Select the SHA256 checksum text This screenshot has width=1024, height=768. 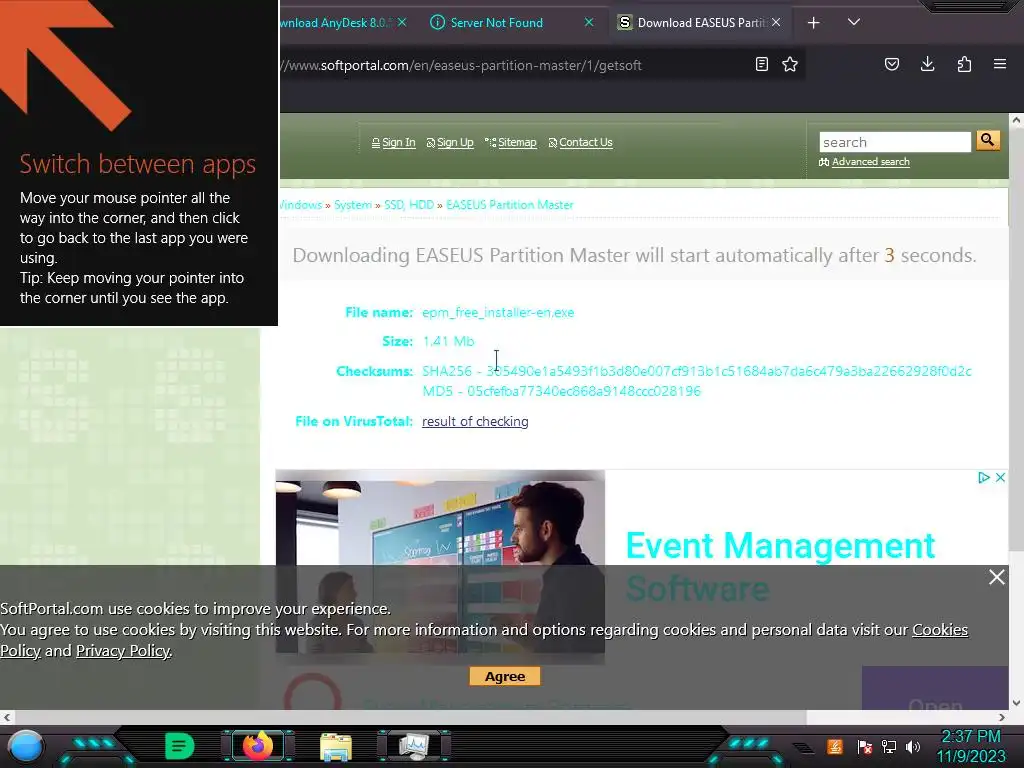pyautogui.click(x=696, y=371)
